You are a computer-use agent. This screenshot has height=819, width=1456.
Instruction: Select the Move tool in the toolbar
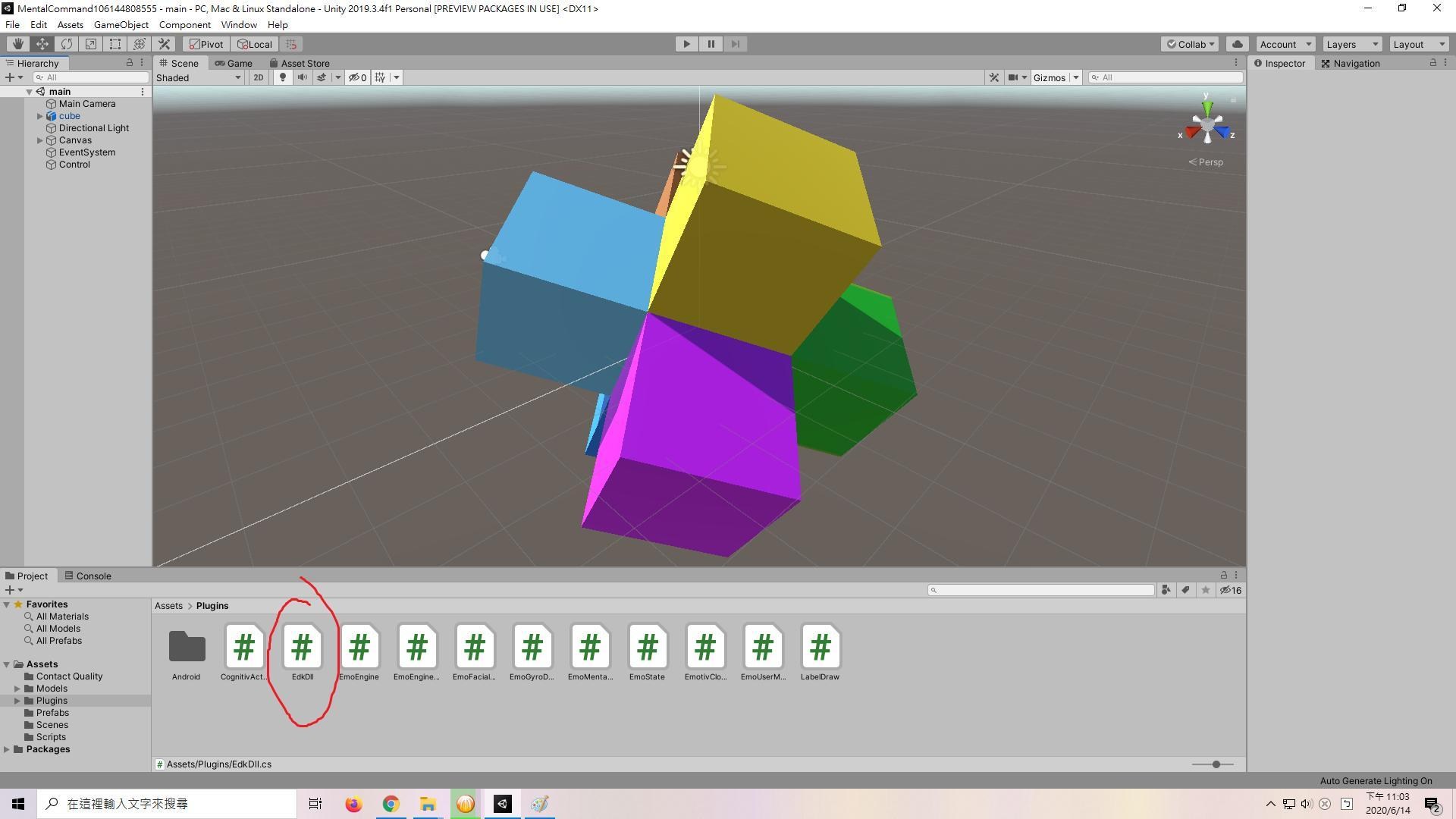pos(42,44)
